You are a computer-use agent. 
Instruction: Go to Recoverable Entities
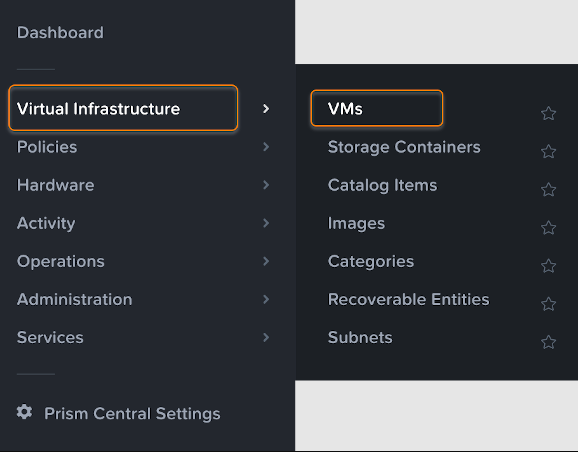[x=408, y=299]
